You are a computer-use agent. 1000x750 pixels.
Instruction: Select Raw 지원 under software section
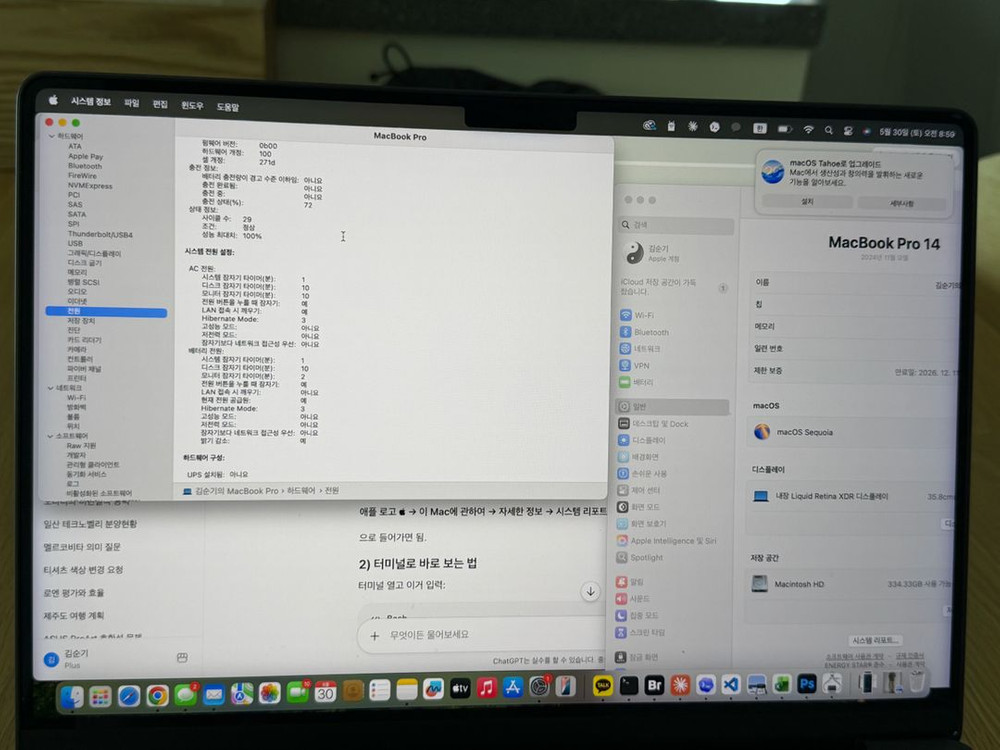(81, 445)
